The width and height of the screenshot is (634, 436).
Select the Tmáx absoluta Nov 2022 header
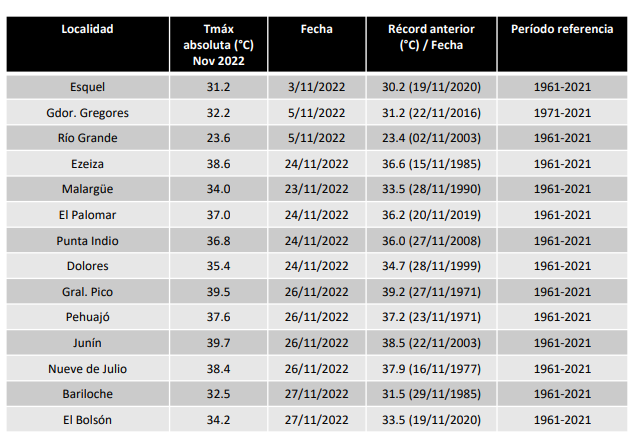click(x=218, y=45)
